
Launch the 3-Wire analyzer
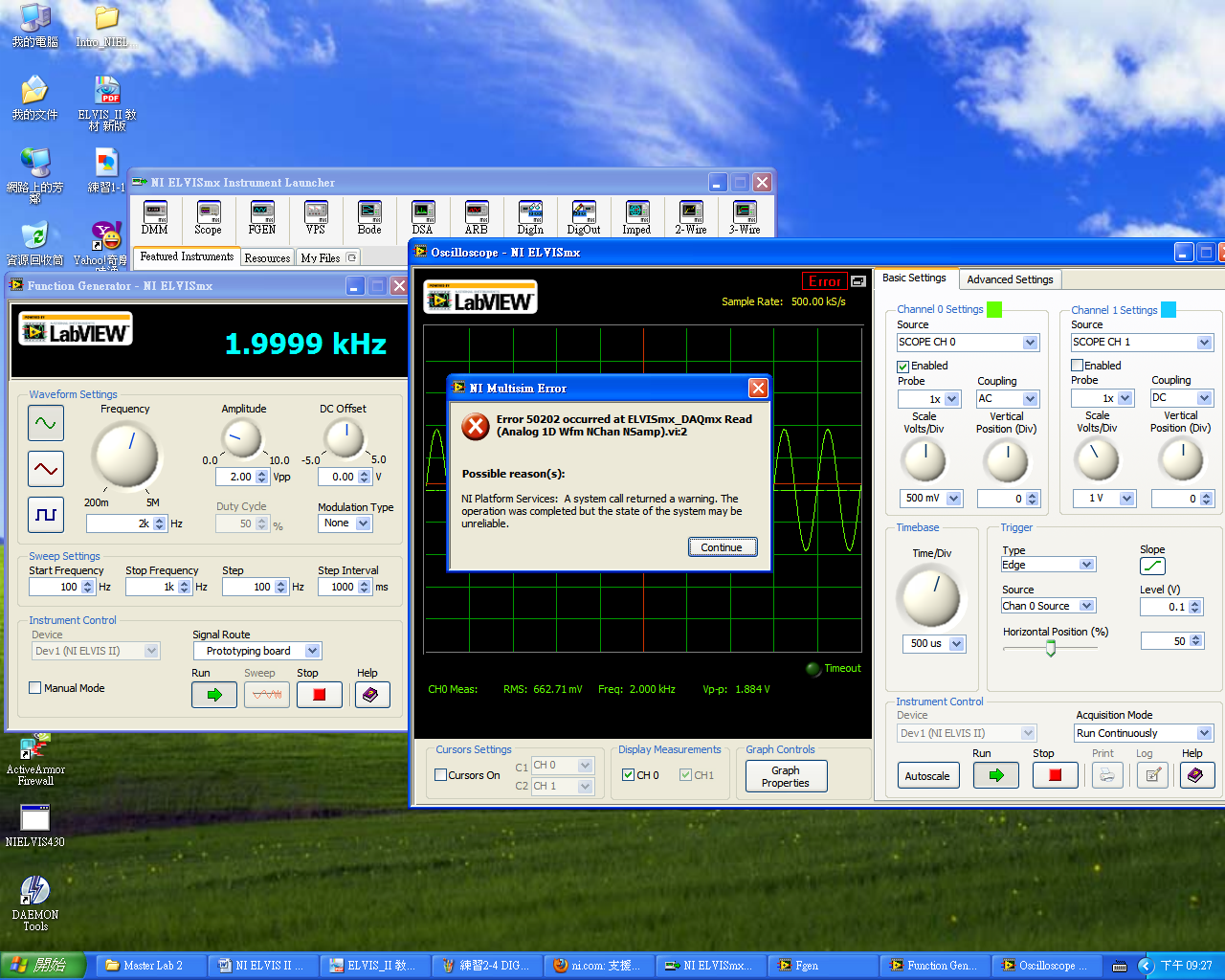tap(745, 218)
